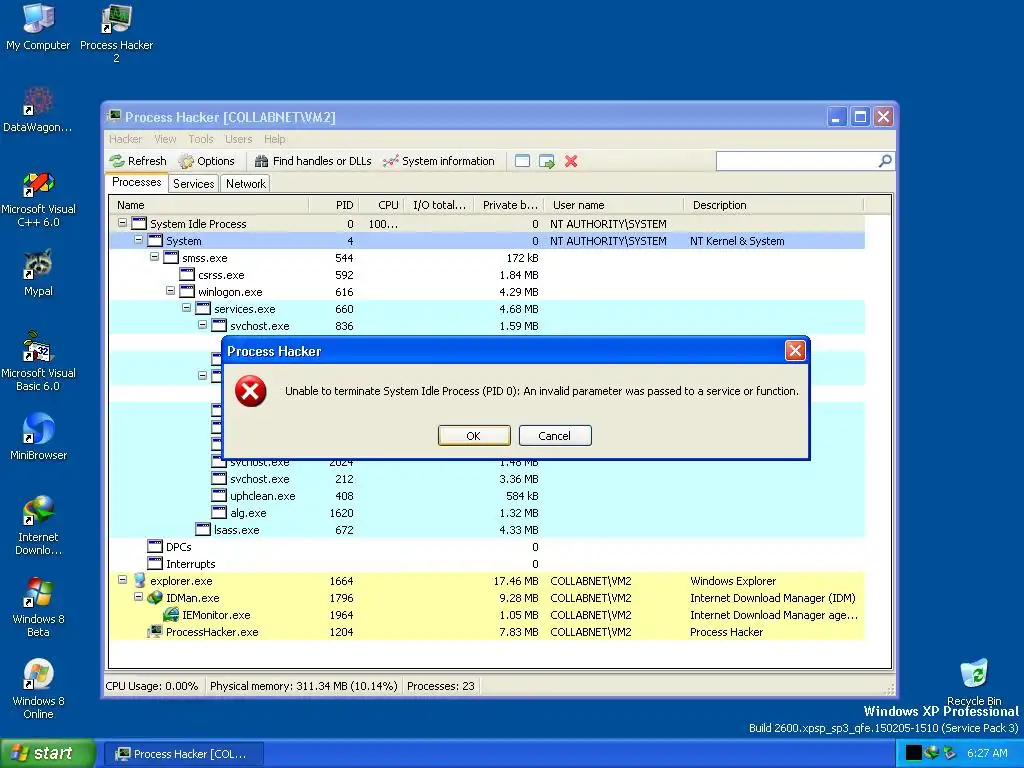Click OK in the error dialog
This screenshot has height=768, width=1024.
(474, 436)
